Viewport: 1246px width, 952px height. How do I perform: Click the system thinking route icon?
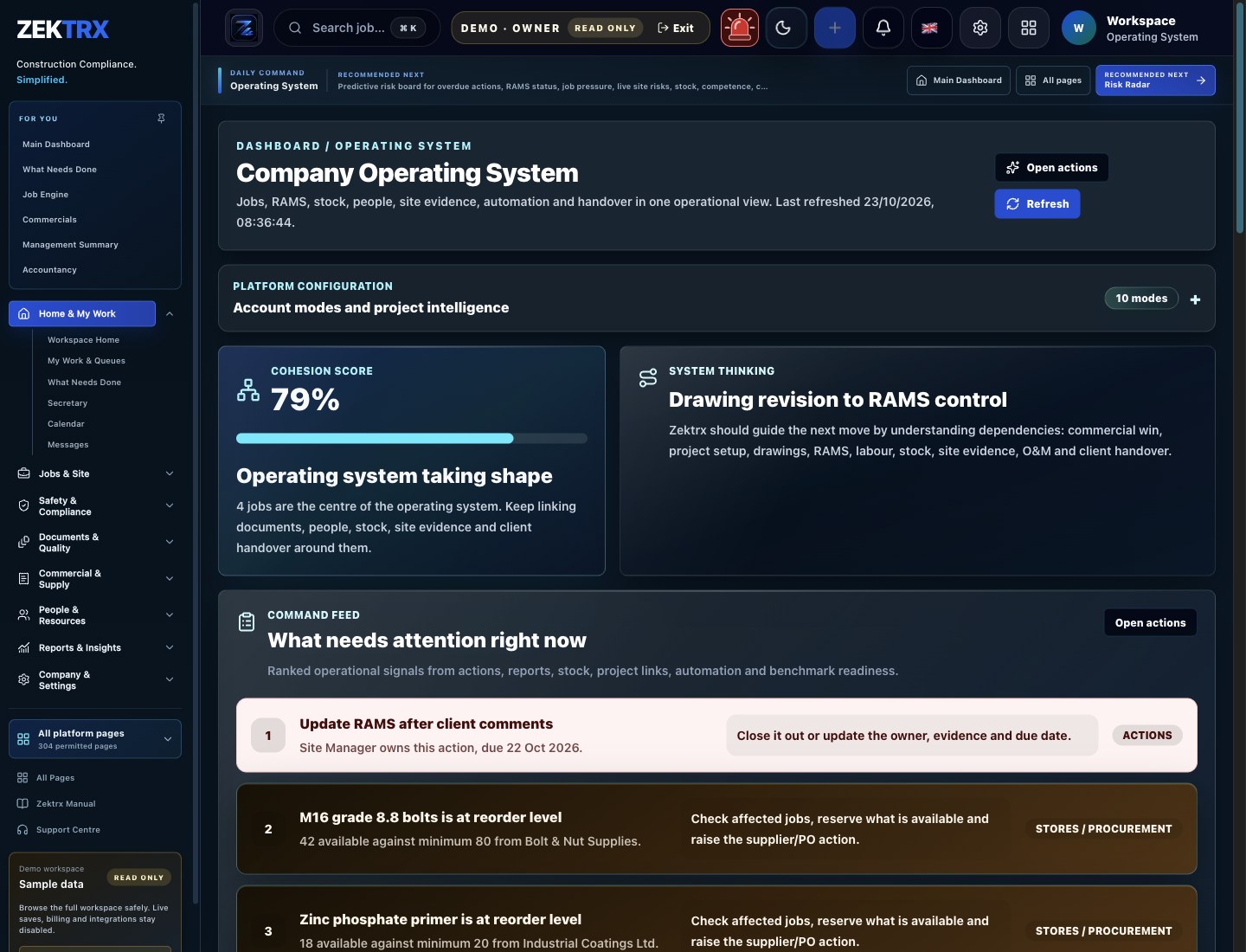(x=647, y=378)
